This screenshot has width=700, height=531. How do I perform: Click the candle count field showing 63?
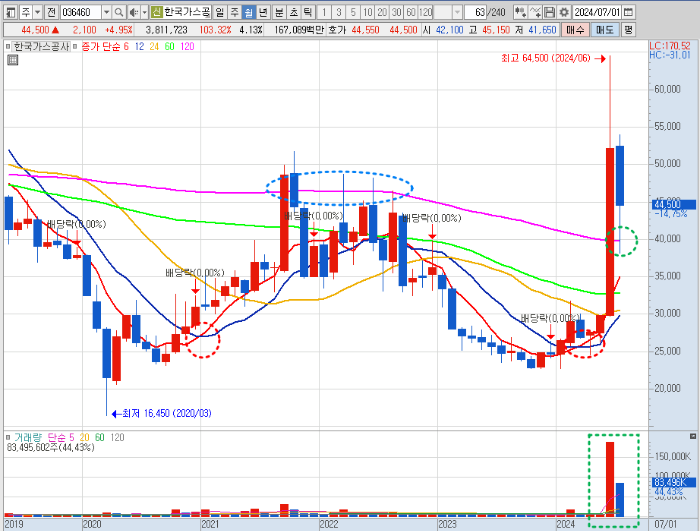coord(476,12)
